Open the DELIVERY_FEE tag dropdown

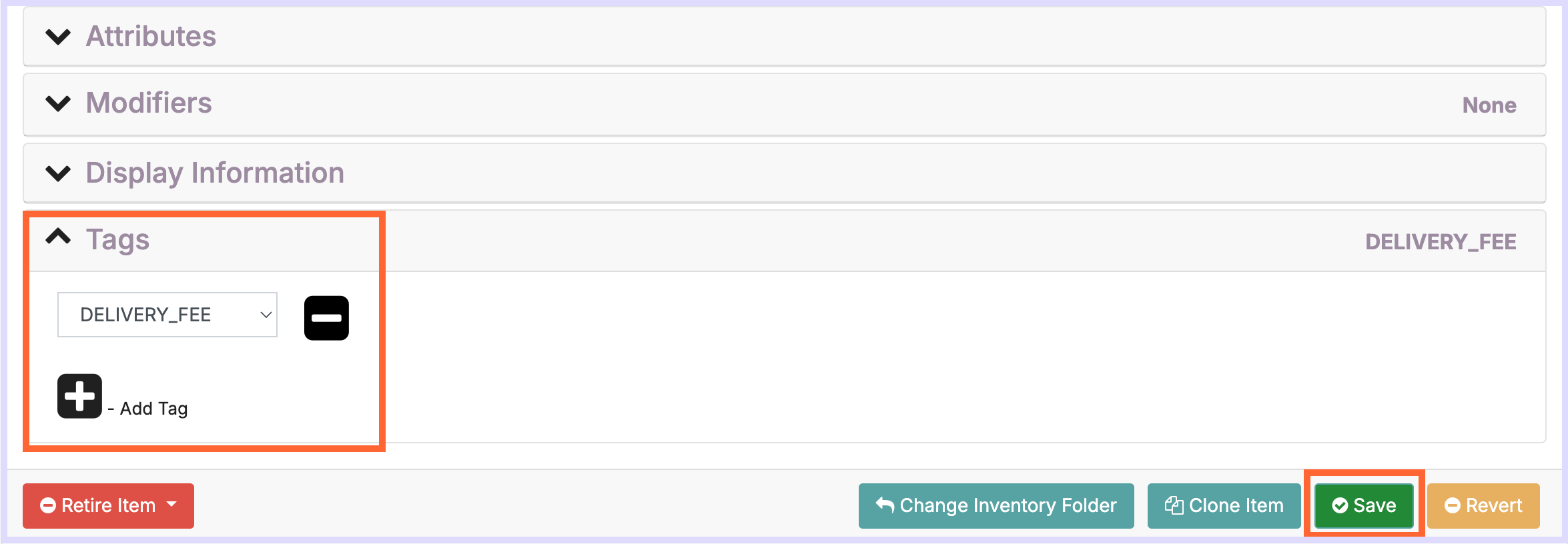click(x=167, y=315)
